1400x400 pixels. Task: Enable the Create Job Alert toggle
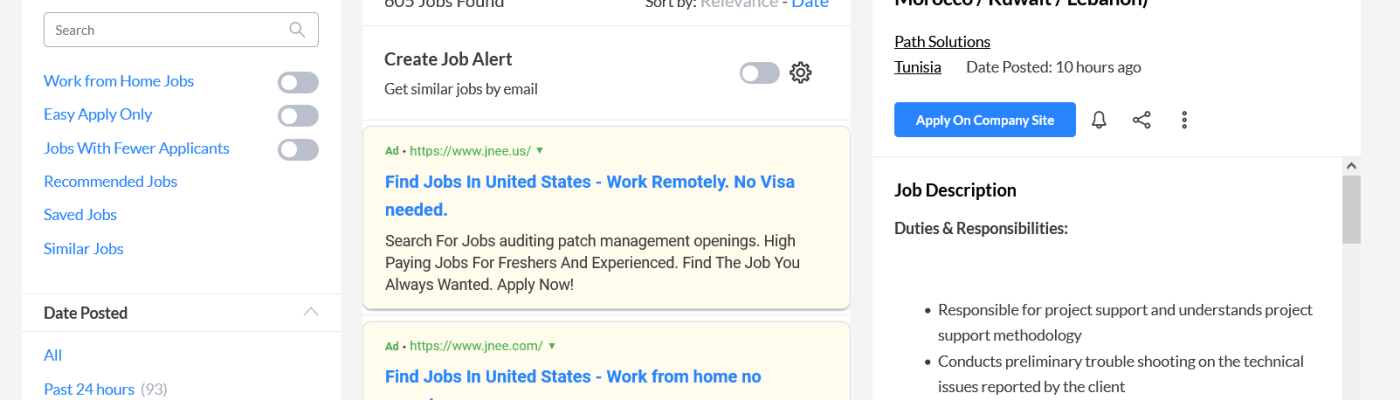click(x=759, y=73)
